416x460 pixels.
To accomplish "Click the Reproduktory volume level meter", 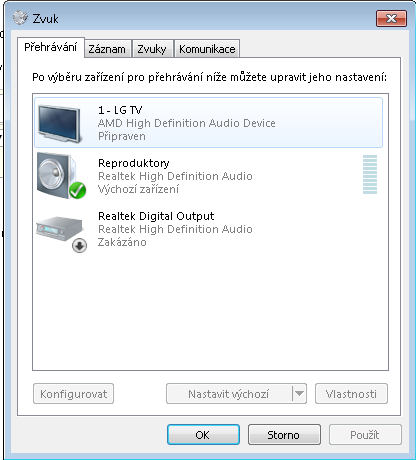I will 370,174.
